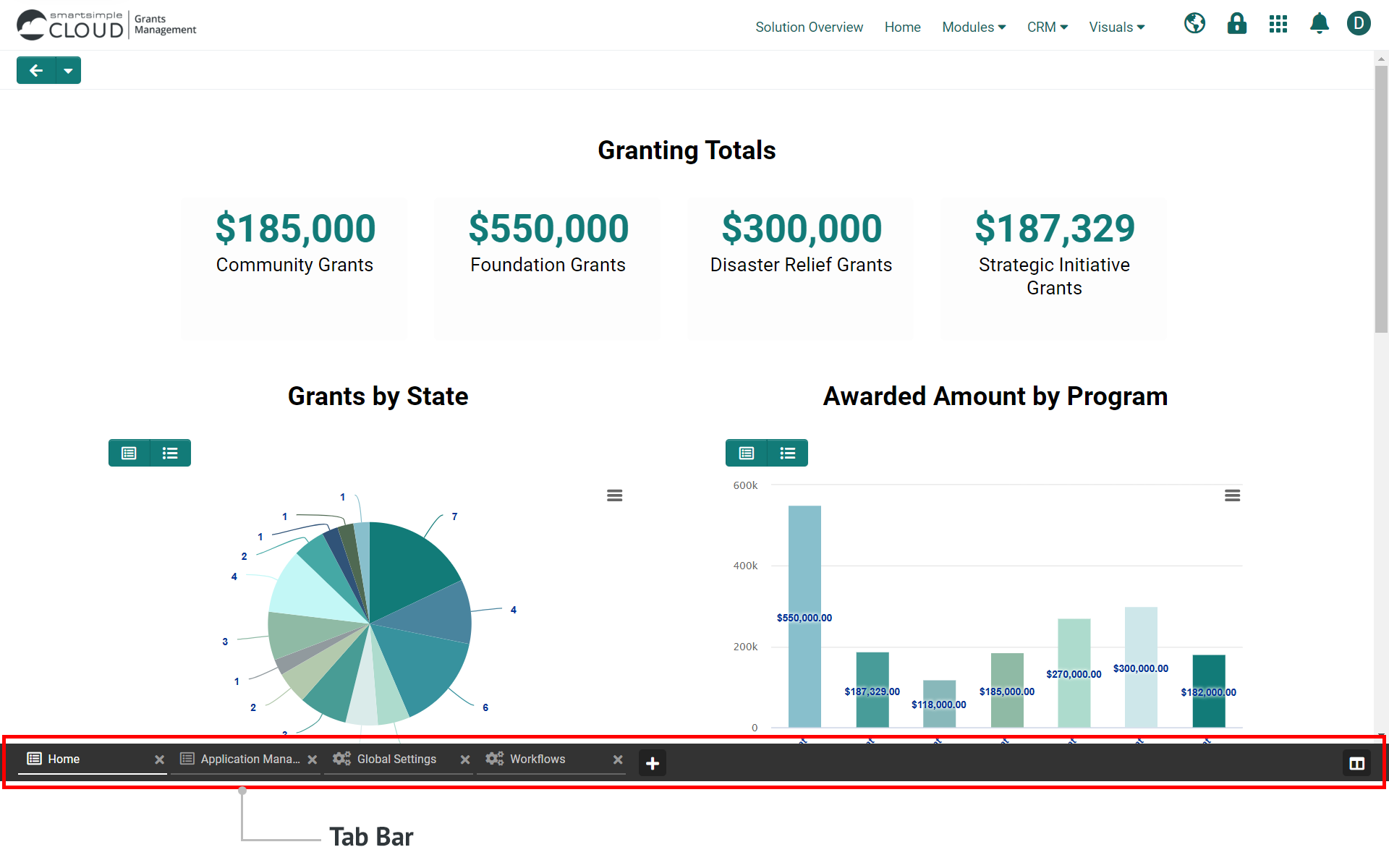Expand the Modules dropdown menu
Viewport: 1389px width, 868px height.
click(x=973, y=27)
